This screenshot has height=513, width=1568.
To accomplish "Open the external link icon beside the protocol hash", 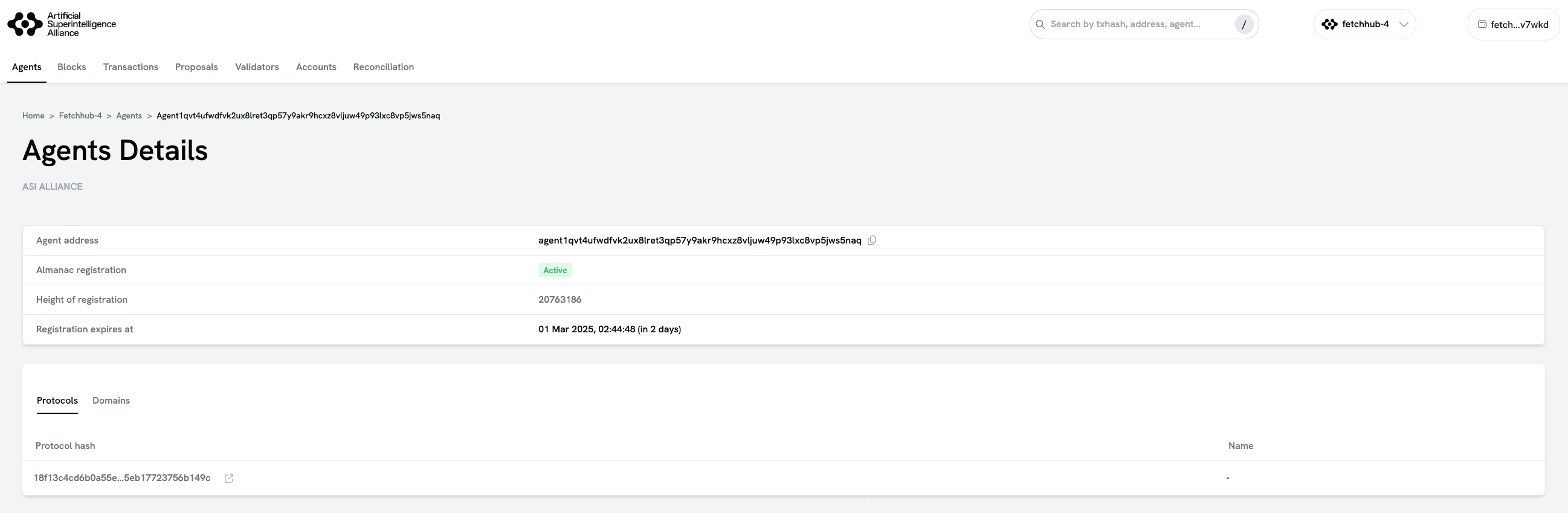I will (x=229, y=479).
